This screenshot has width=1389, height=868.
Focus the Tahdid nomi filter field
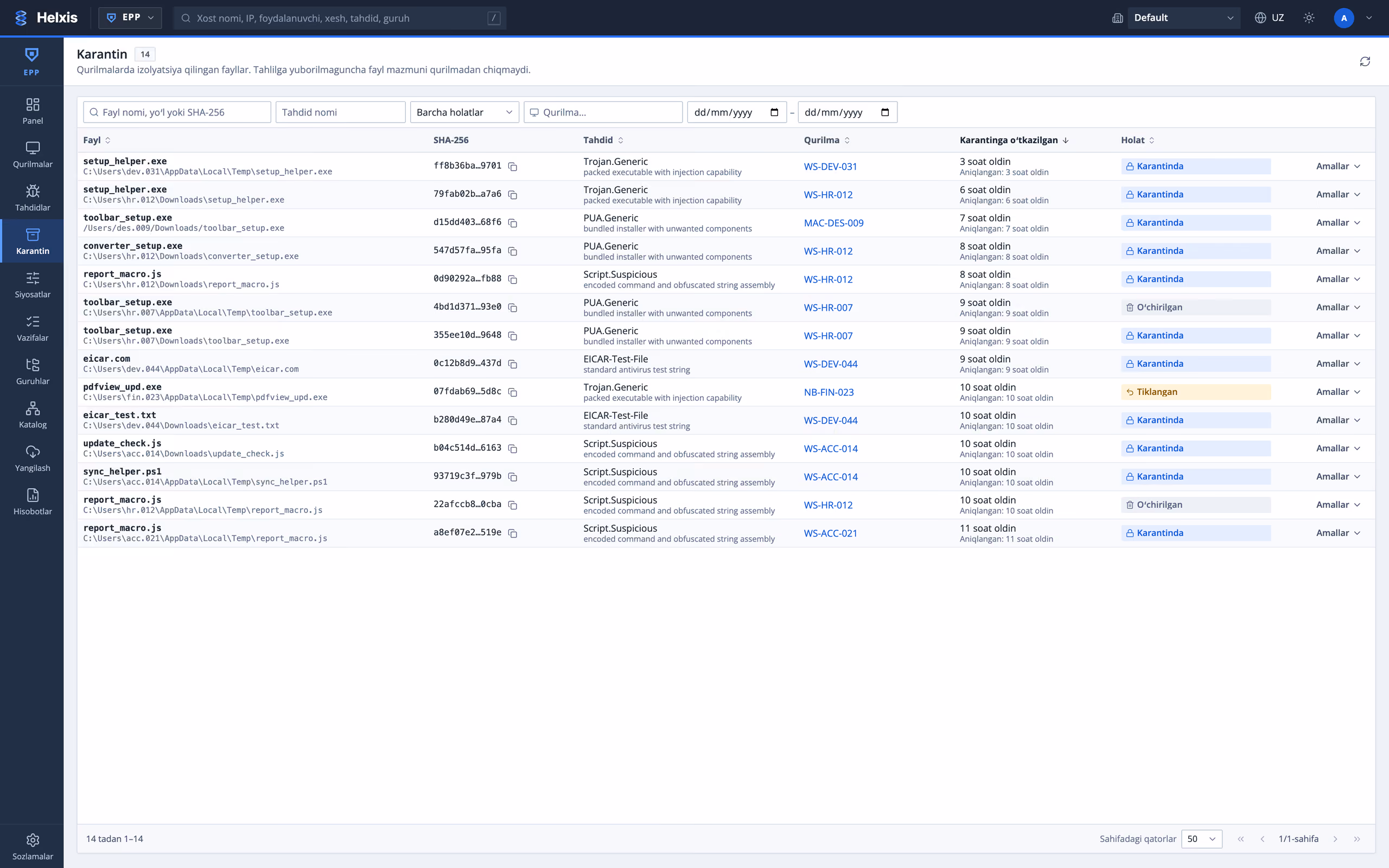(340, 112)
